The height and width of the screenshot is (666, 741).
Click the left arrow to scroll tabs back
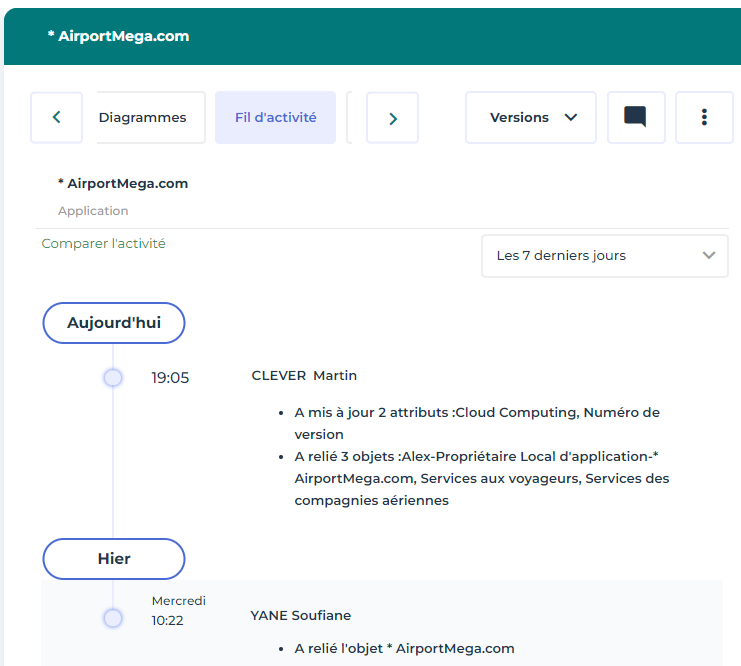56,118
